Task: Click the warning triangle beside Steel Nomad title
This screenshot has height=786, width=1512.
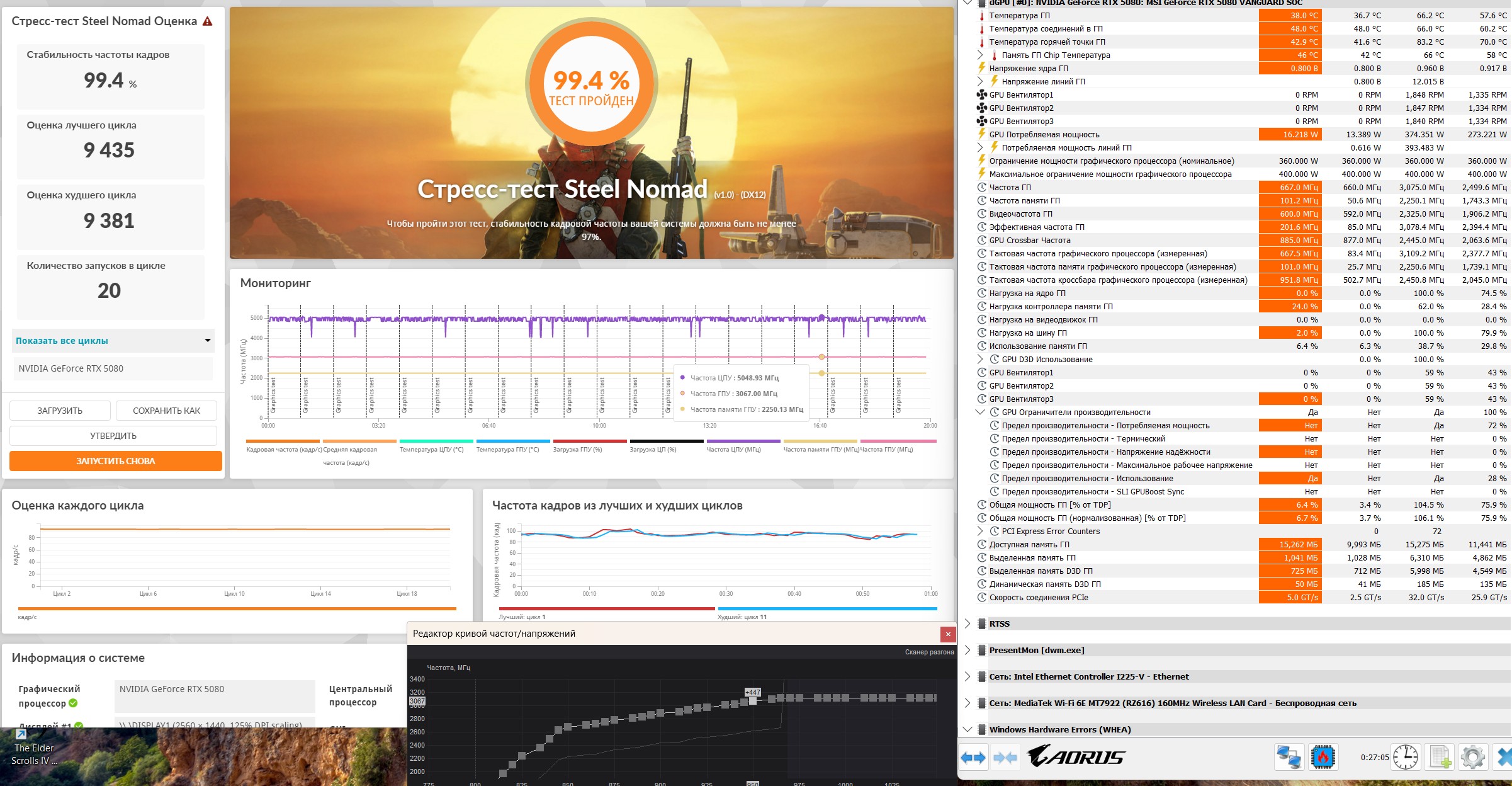Action: (x=207, y=21)
